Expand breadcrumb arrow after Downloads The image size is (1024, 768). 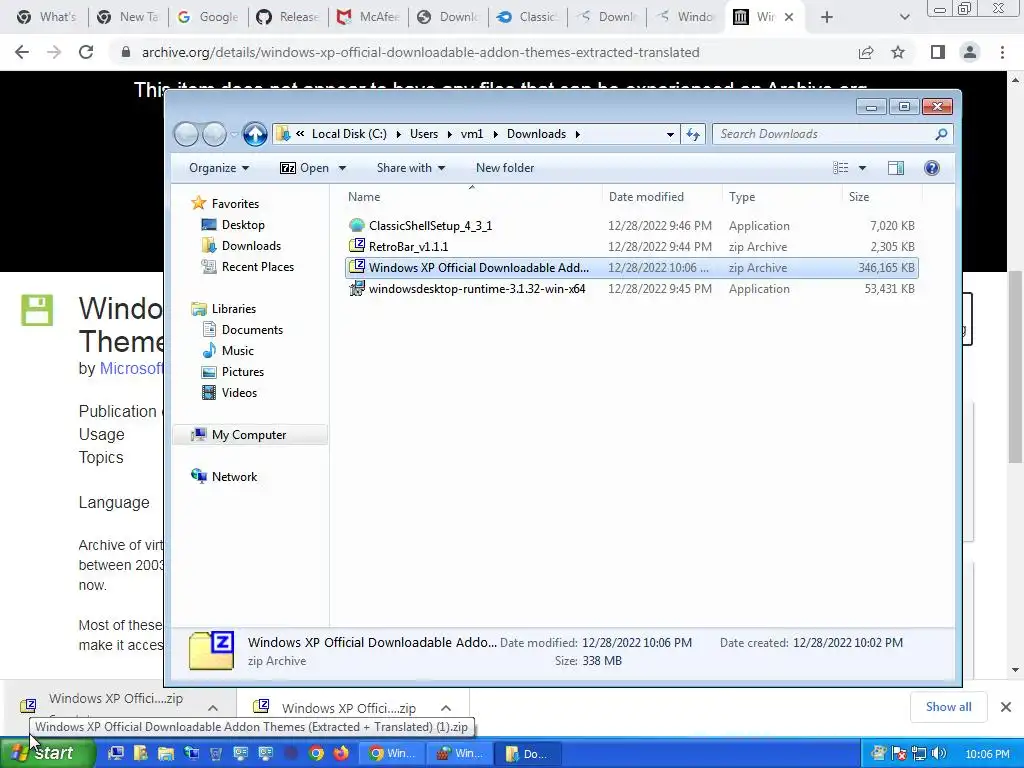[577, 134]
